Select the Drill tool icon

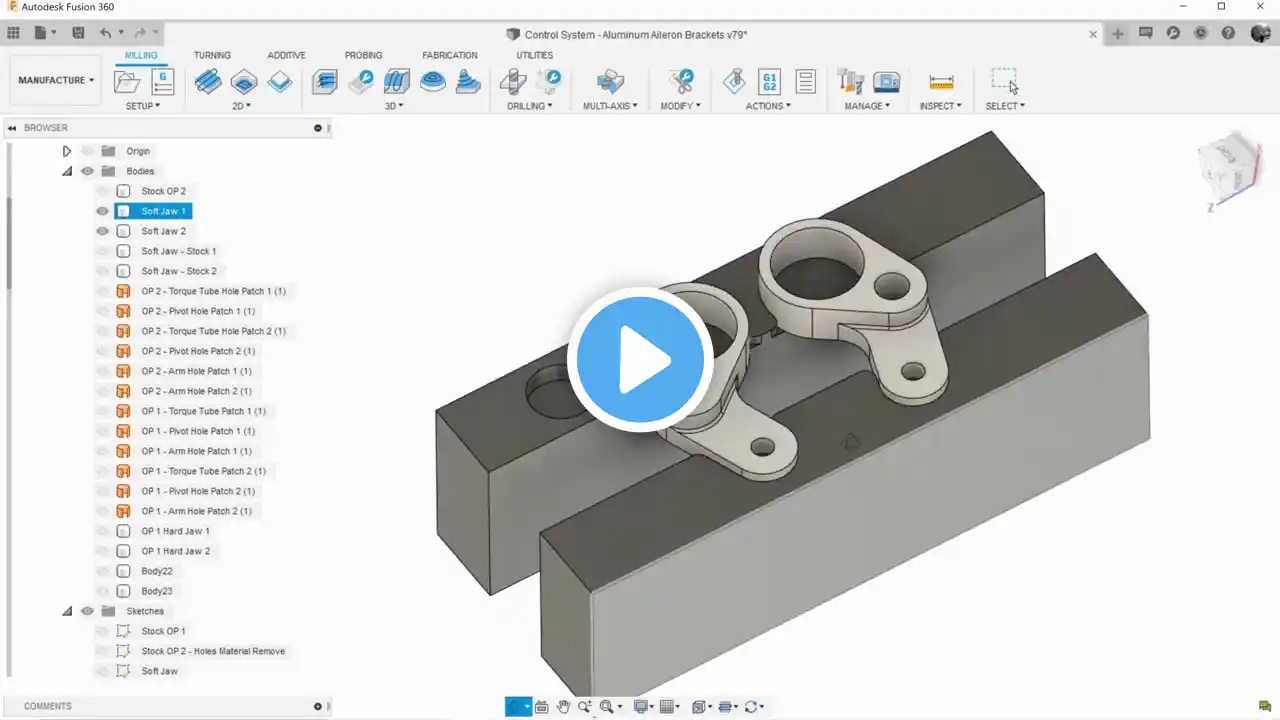coord(513,81)
